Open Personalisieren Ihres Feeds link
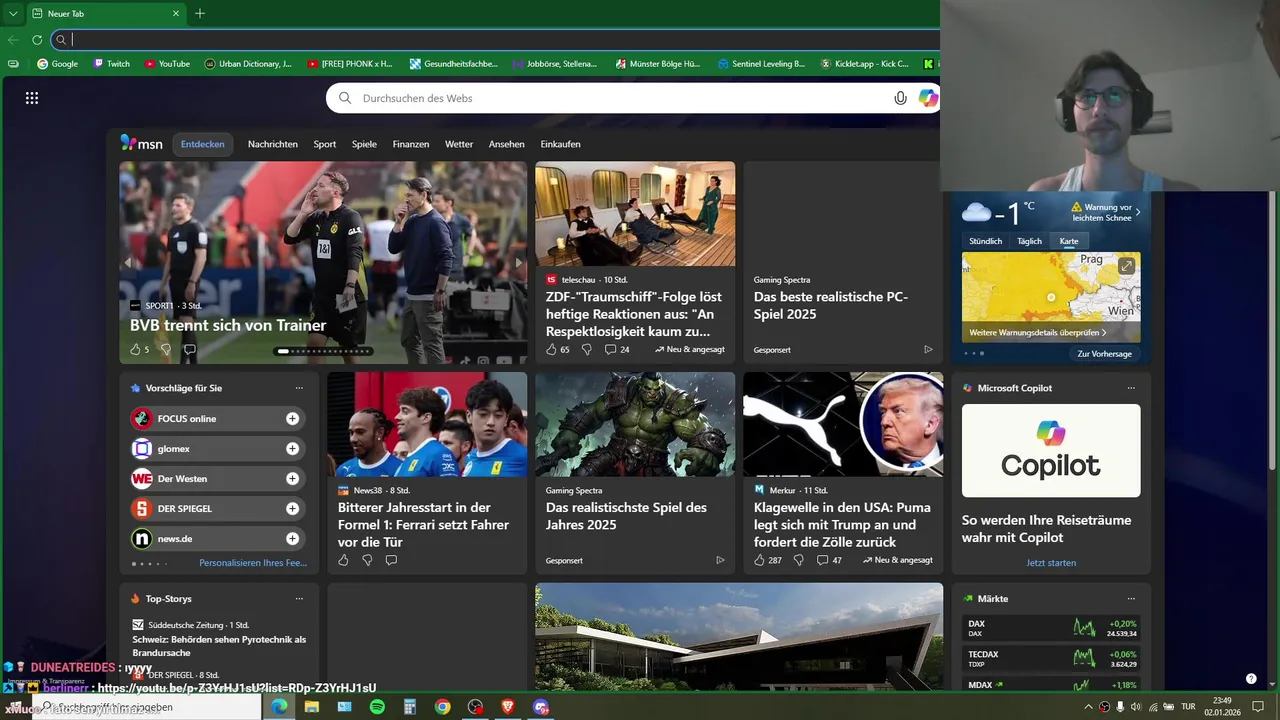Viewport: 1280px width, 720px height. 253,563
